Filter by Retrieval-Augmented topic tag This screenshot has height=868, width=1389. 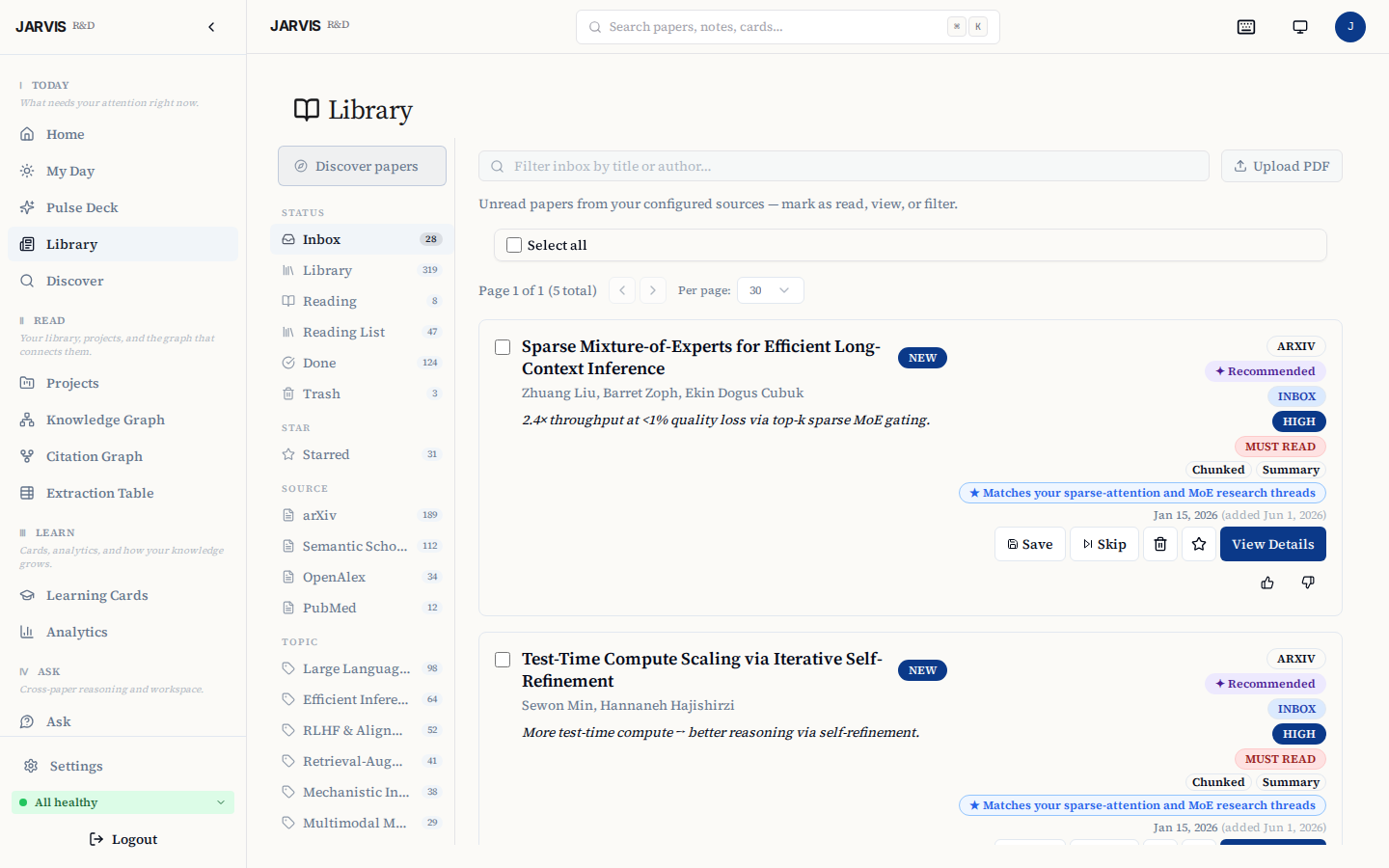click(362, 761)
